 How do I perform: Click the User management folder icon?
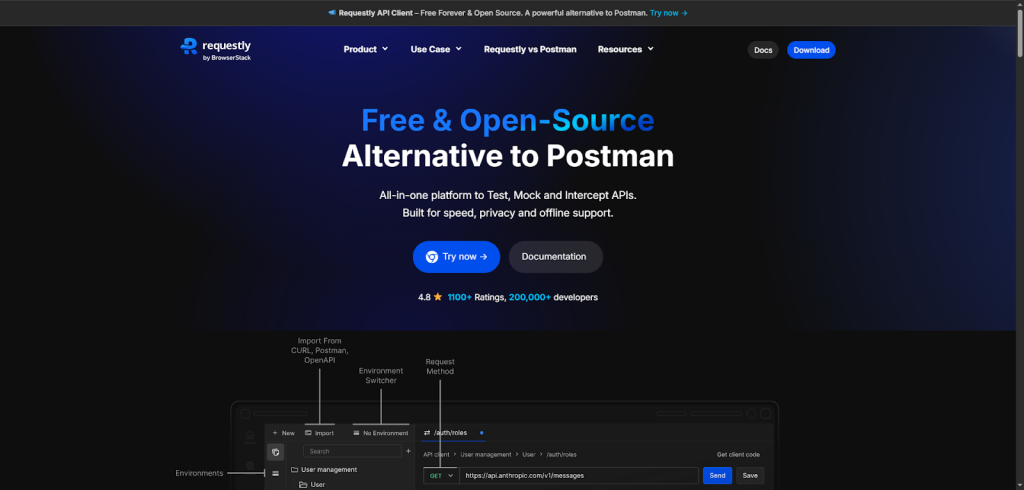[294, 469]
